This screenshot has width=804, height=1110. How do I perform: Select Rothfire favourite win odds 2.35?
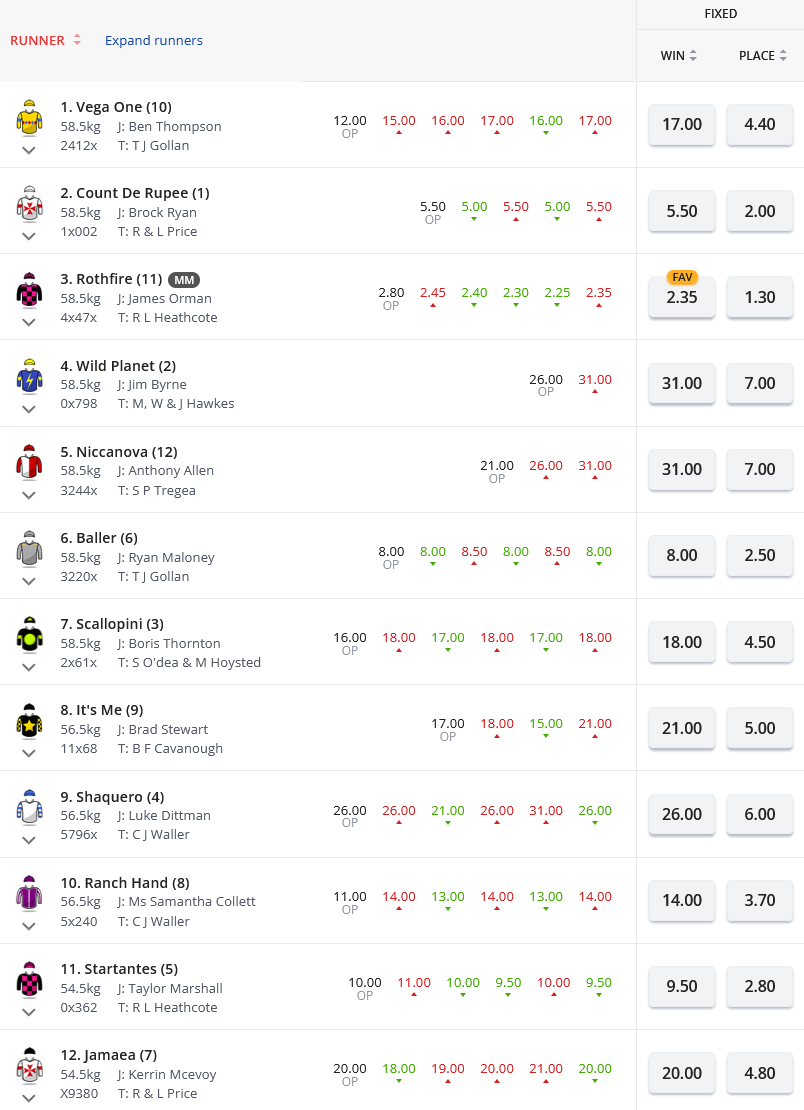[682, 297]
